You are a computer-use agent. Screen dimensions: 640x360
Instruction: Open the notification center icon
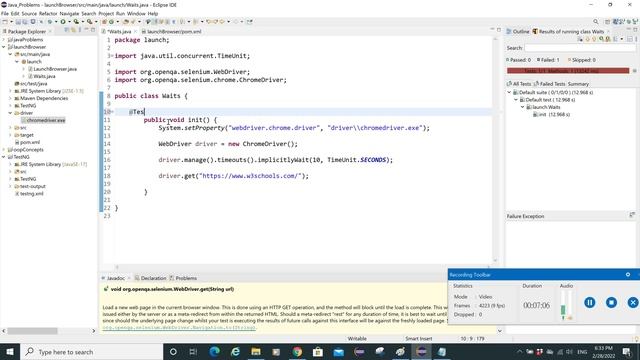tap(627, 351)
